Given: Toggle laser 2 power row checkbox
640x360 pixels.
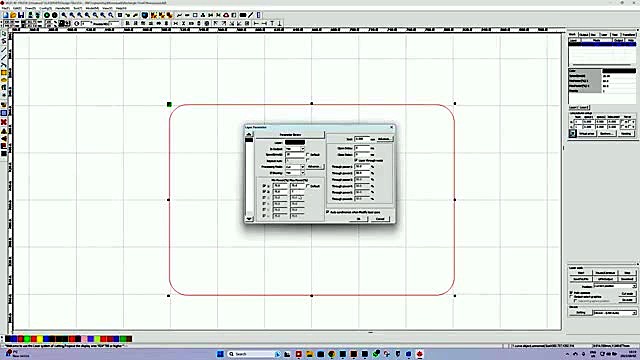Looking at the screenshot, I should coord(264,191).
